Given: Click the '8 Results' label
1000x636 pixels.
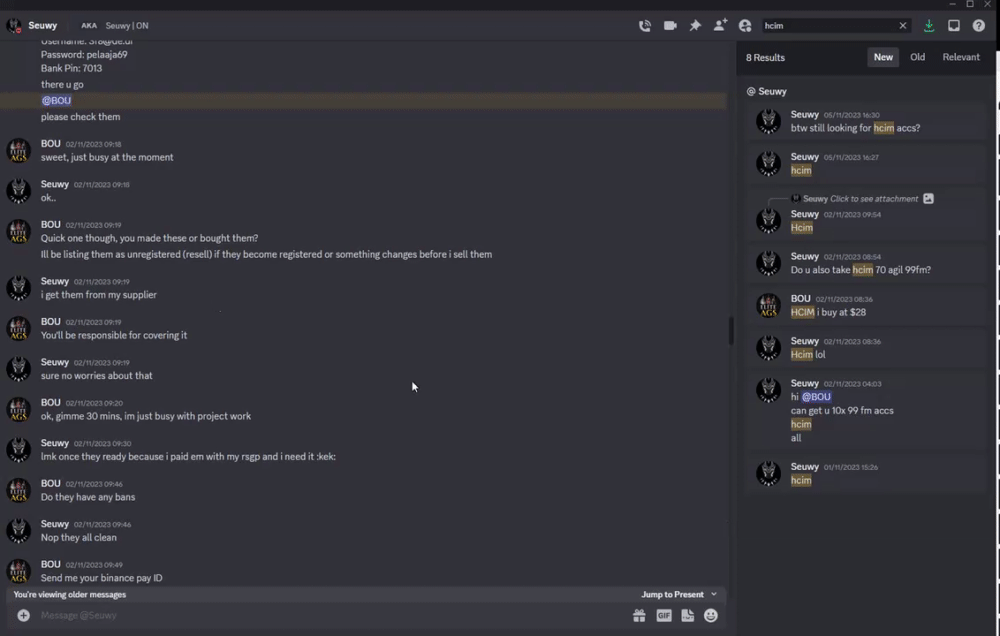Looking at the screenshot, I should pos(765,57).
